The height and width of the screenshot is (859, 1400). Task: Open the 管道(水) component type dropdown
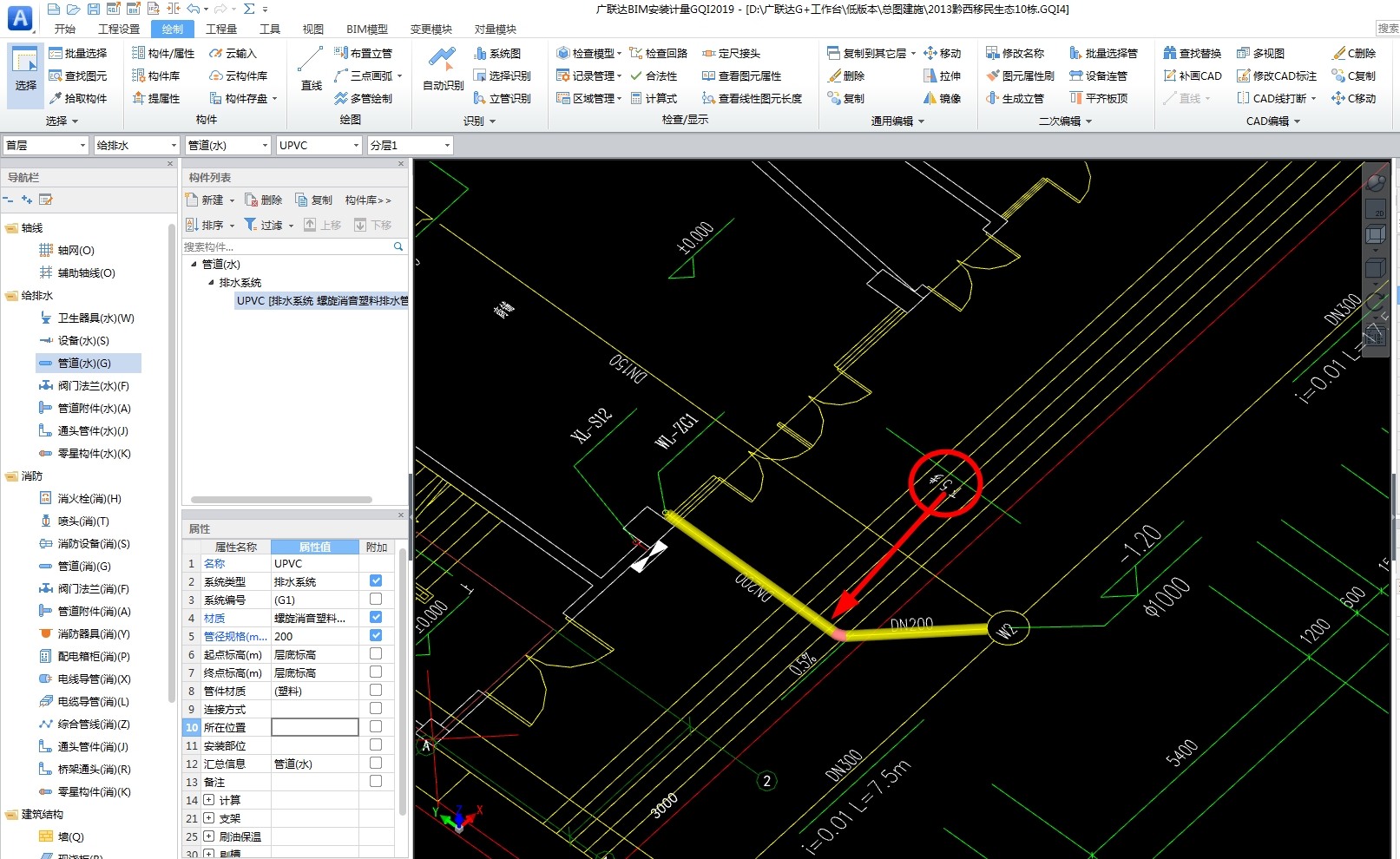pyautogui.click(x=227, y=145)
